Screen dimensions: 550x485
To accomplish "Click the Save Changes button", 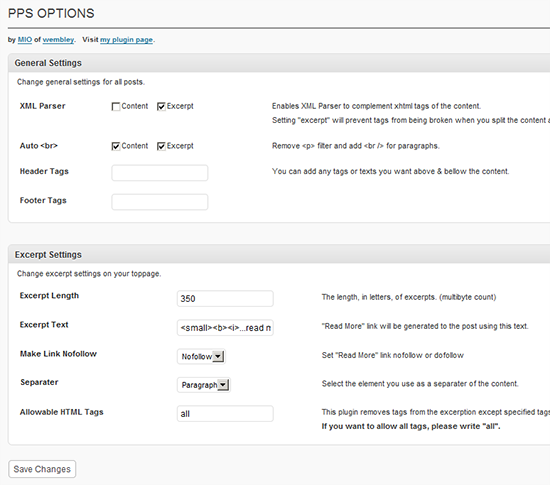I will (x=42, y=469).
